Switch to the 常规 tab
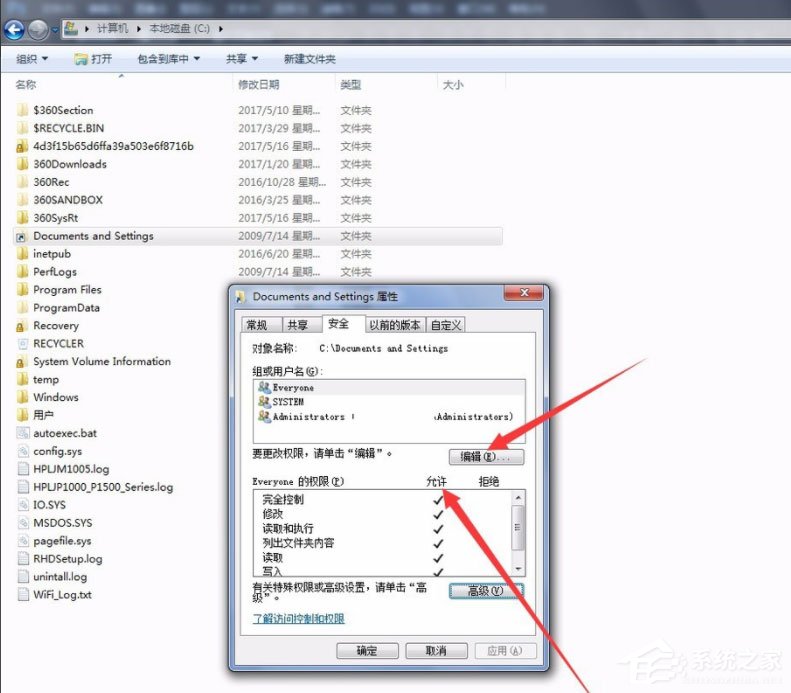Viewport: 791px width, 693px height. pyautogui.click(x=257, y=325)
